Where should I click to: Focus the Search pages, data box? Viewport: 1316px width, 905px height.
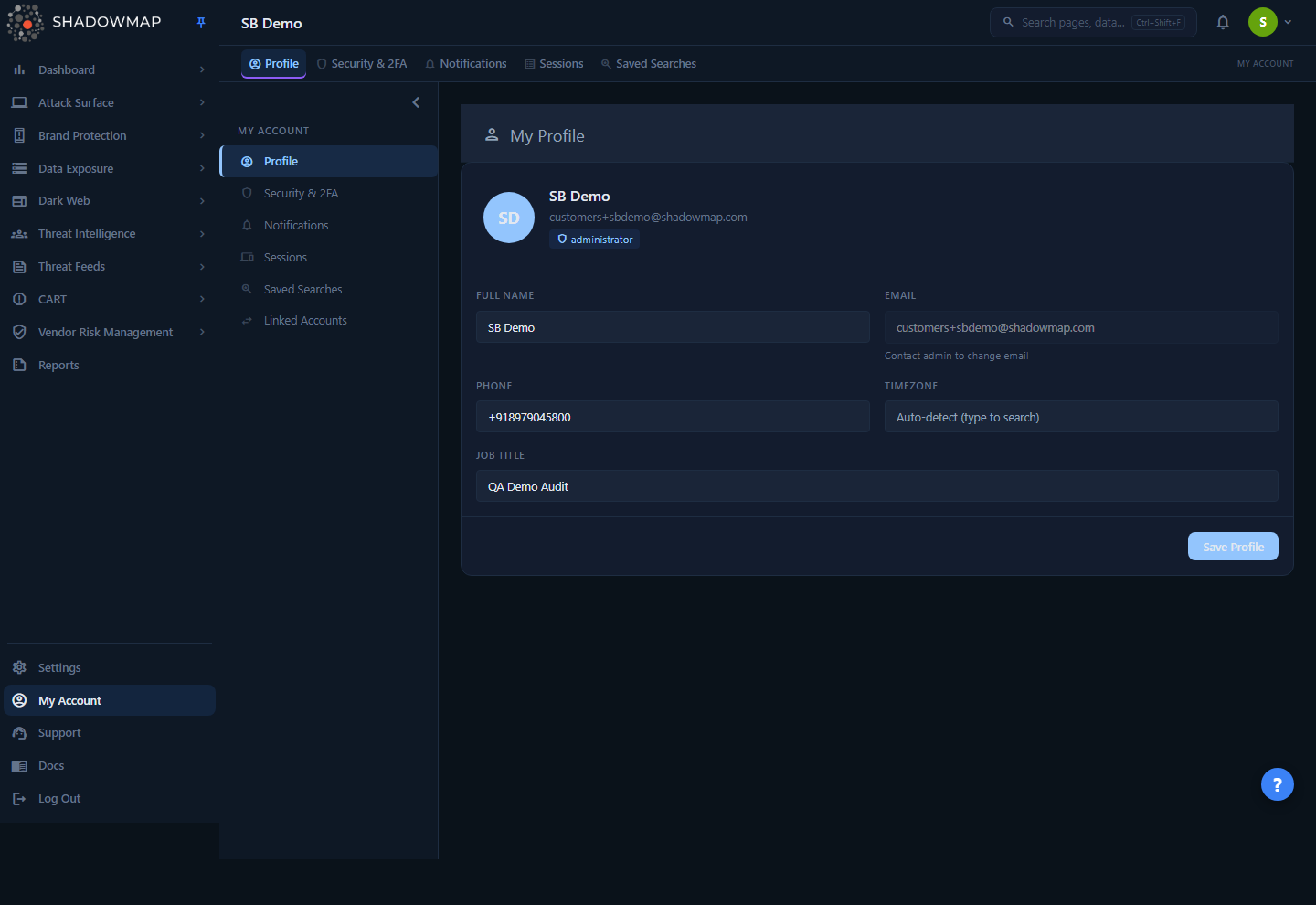point(1093,22)
